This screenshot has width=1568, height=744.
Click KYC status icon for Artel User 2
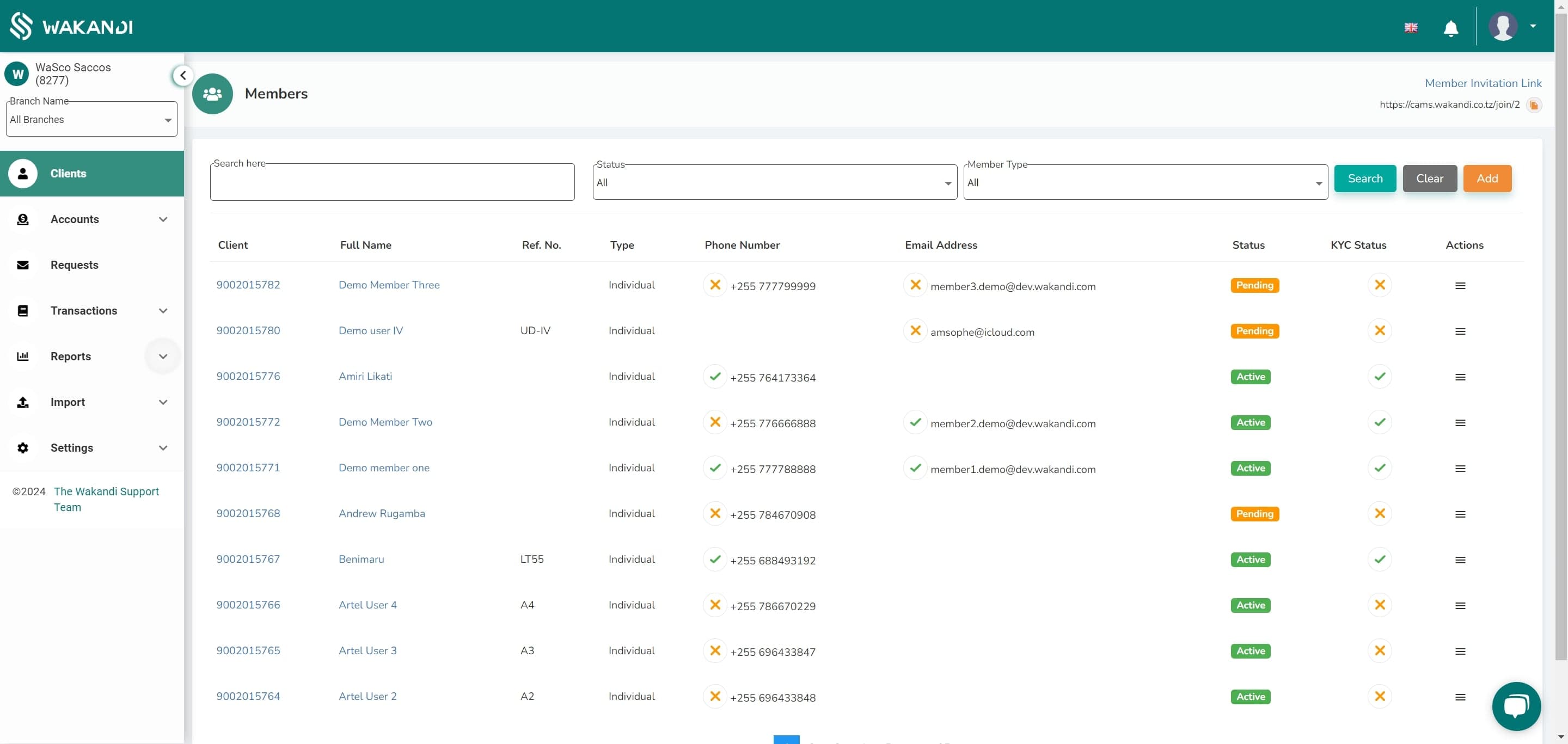click(x=1379, y=696)
